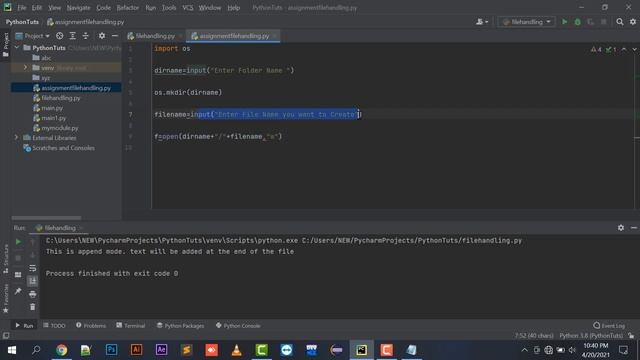Open IDE settings gear at top right
The image size is (640, 360).
[633, 22]
